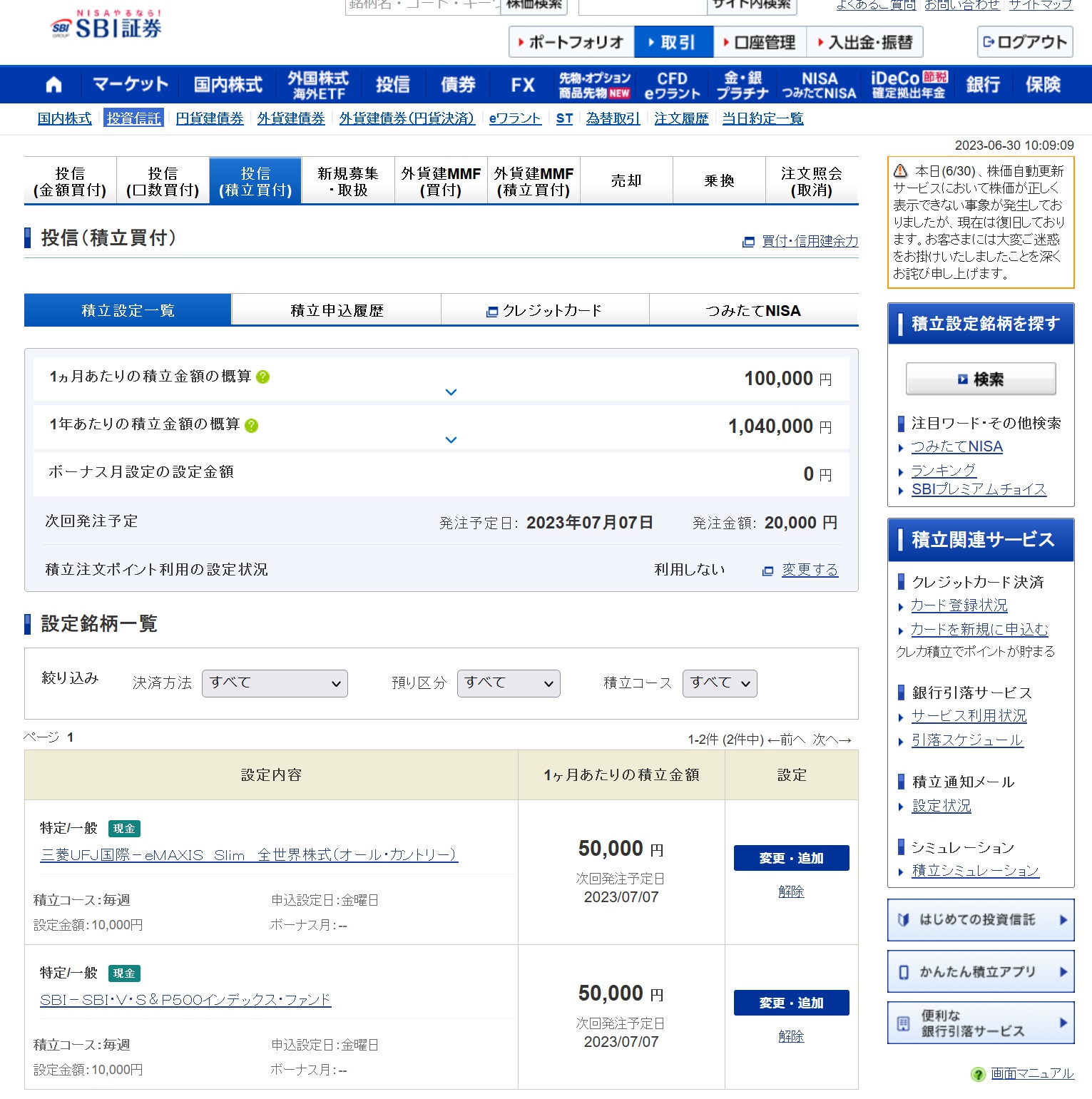Switch to the 乗換 tab

[719, 181]
